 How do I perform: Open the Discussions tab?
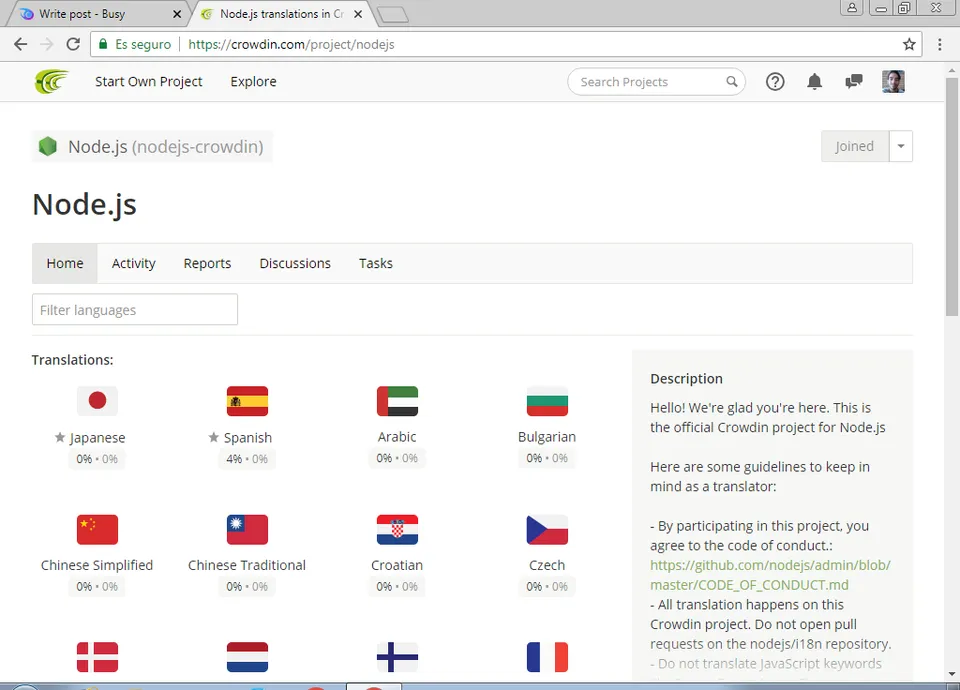(295, 263)
